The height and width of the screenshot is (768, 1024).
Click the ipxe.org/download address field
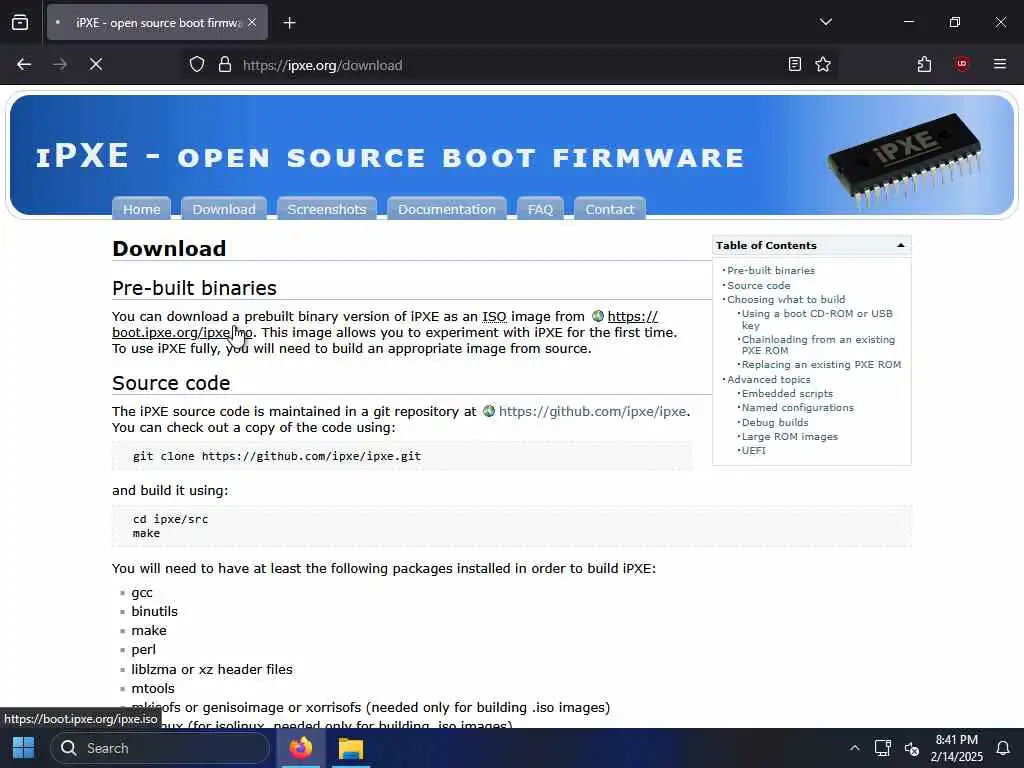[509, 65]
